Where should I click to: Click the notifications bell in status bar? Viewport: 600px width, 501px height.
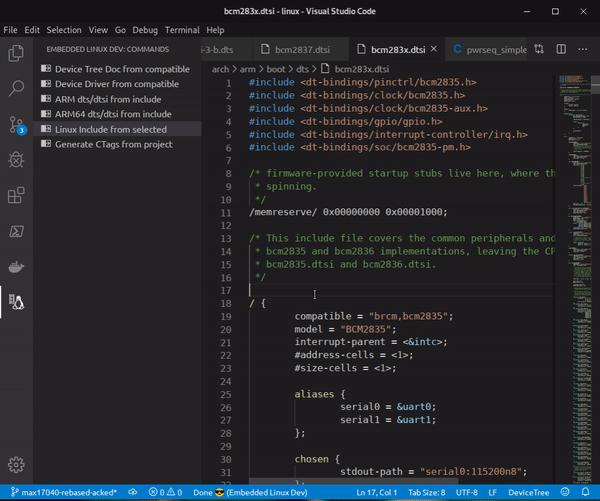coord(585,492)
